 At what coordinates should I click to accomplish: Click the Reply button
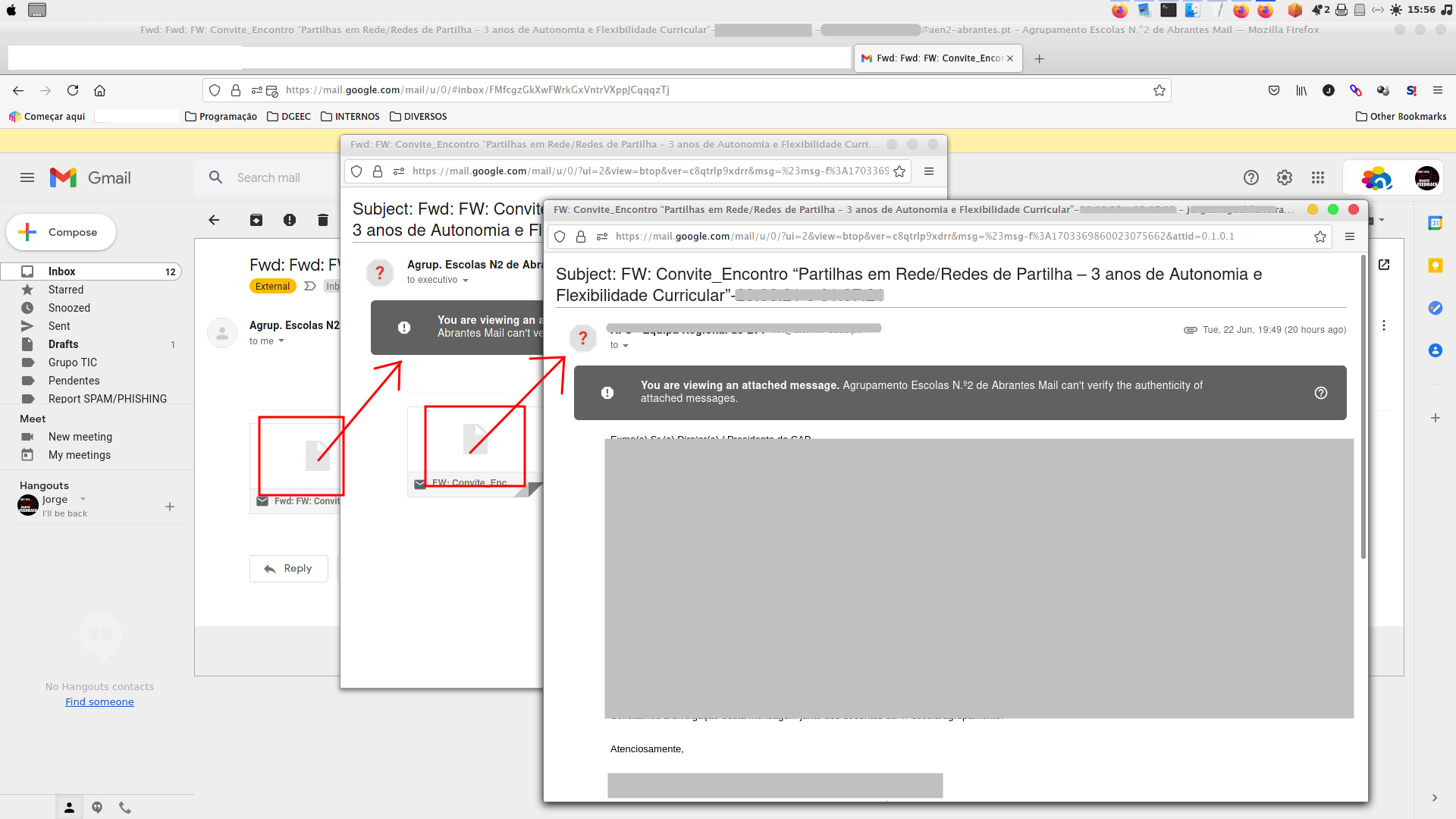288,569
